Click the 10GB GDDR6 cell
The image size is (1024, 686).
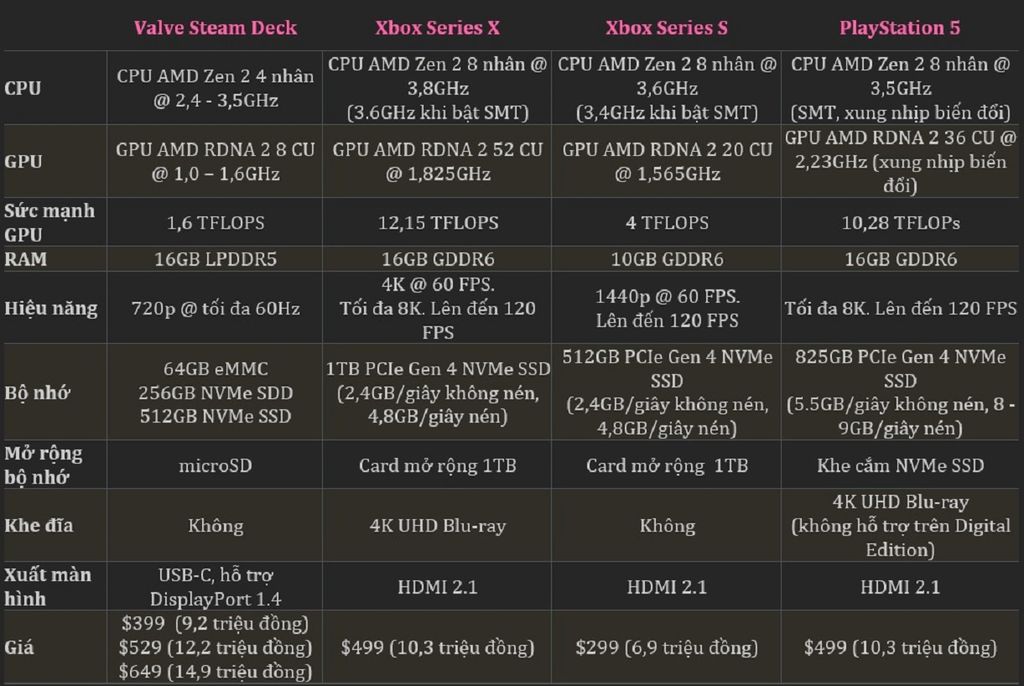[667, 259]
